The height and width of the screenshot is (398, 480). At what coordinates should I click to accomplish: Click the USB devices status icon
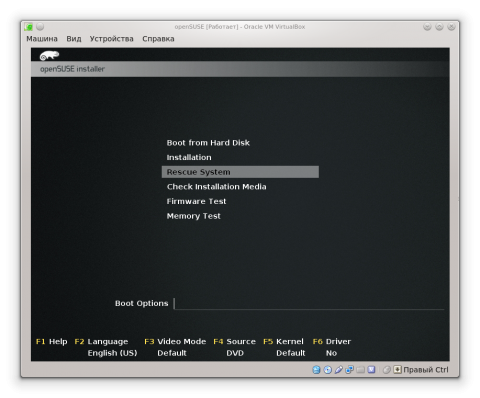(x=338, y=369)
